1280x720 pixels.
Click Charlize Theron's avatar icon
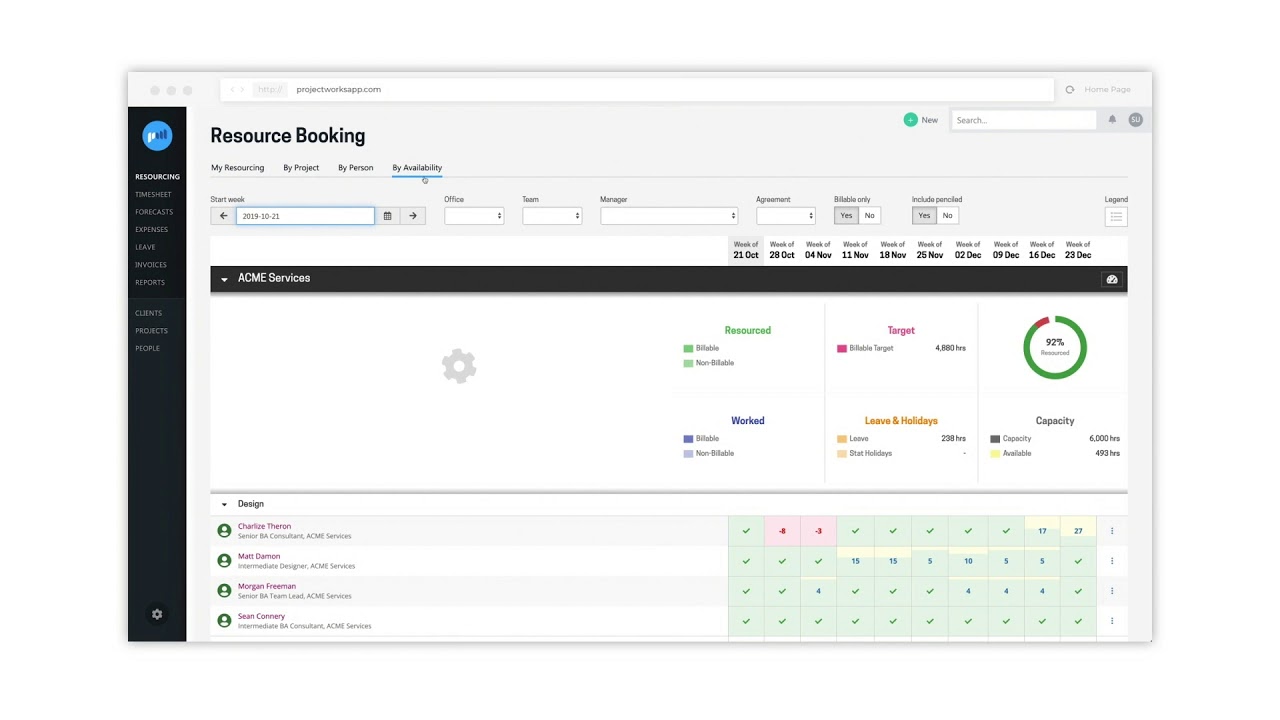click(x=224, y=531)
